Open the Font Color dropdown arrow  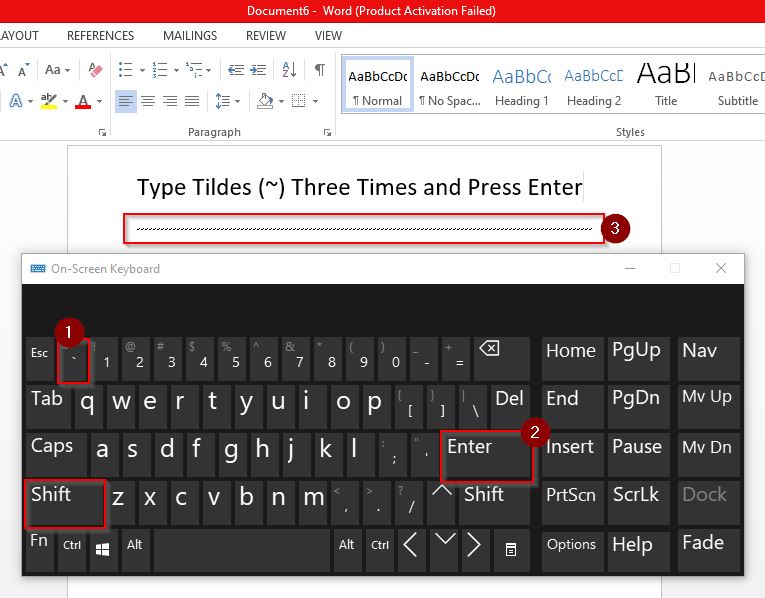pos(100,101)
